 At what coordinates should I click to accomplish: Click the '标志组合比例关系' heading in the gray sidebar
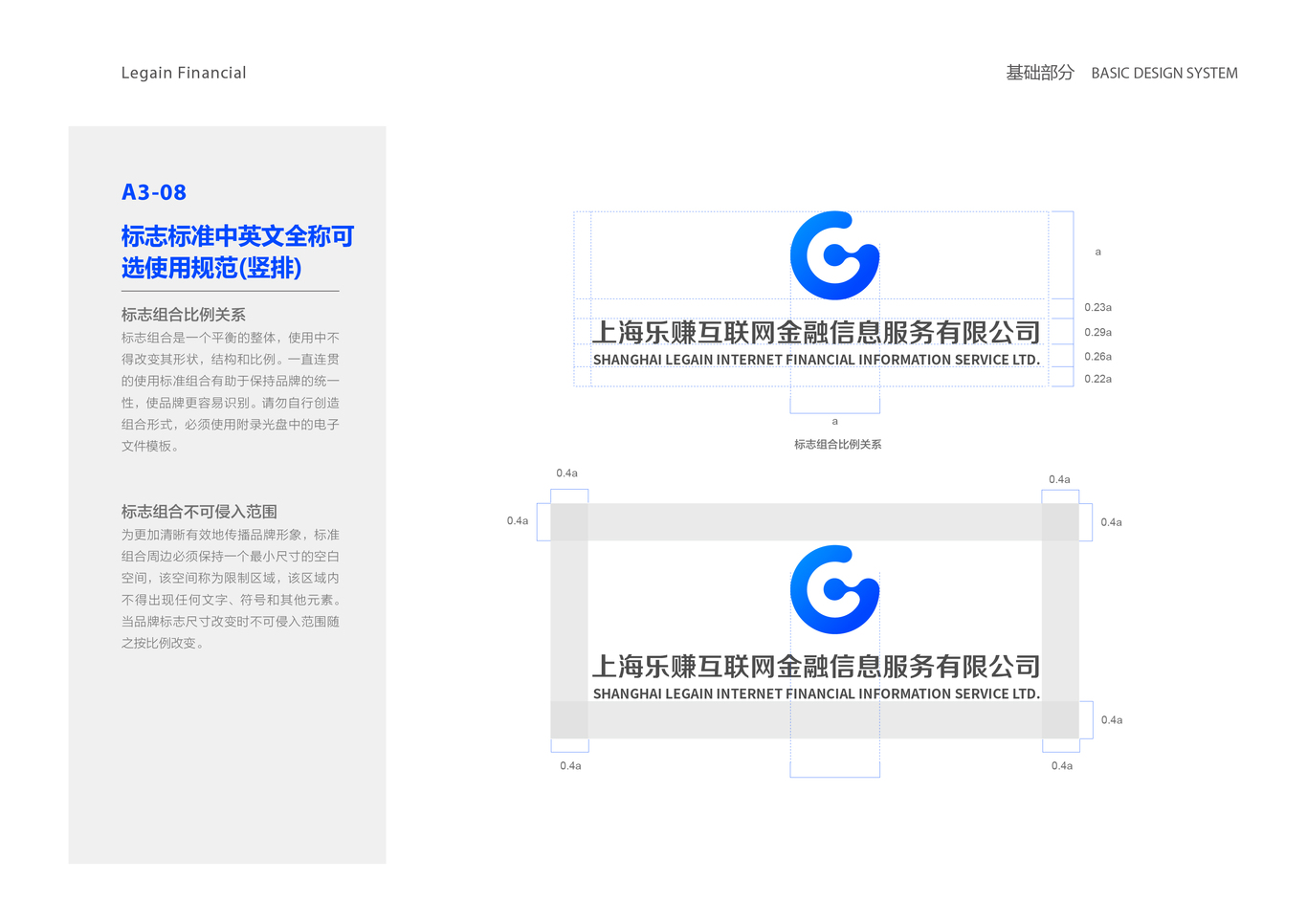coord(184,315)
